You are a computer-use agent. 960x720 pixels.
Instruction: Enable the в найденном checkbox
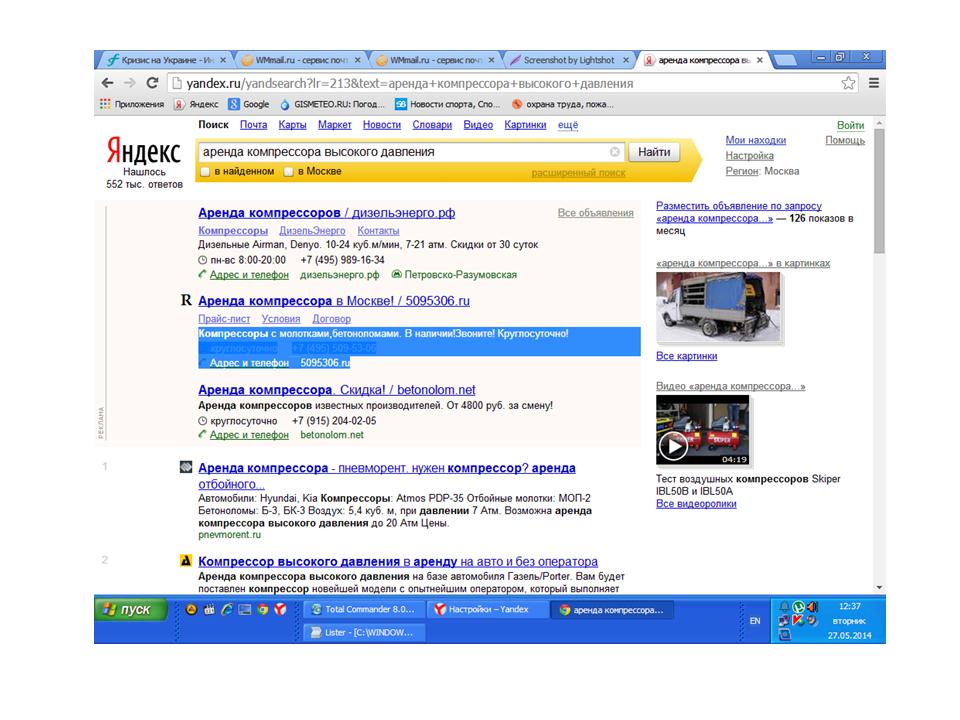(206, 171)
